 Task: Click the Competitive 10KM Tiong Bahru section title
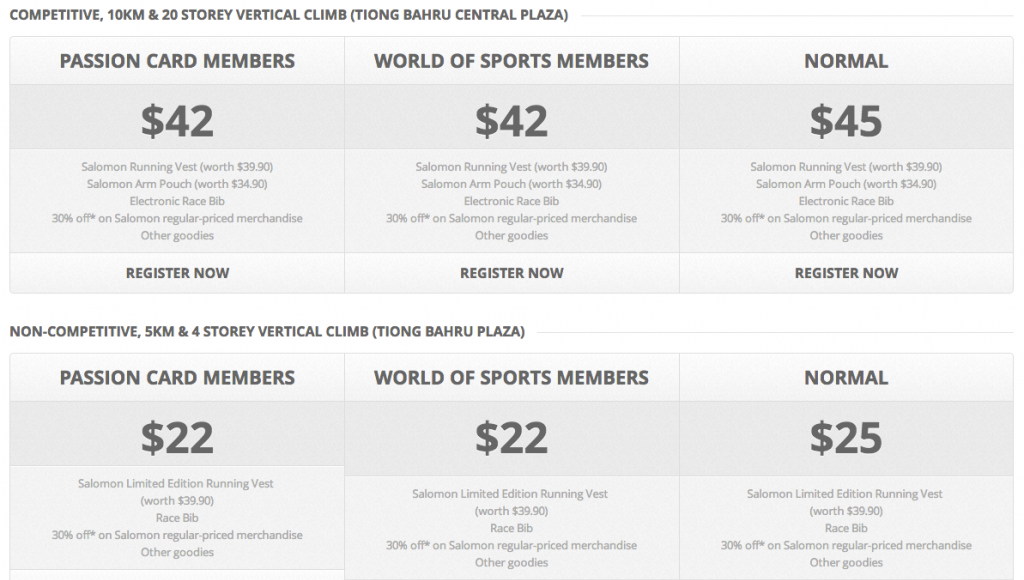coord(289,14)
